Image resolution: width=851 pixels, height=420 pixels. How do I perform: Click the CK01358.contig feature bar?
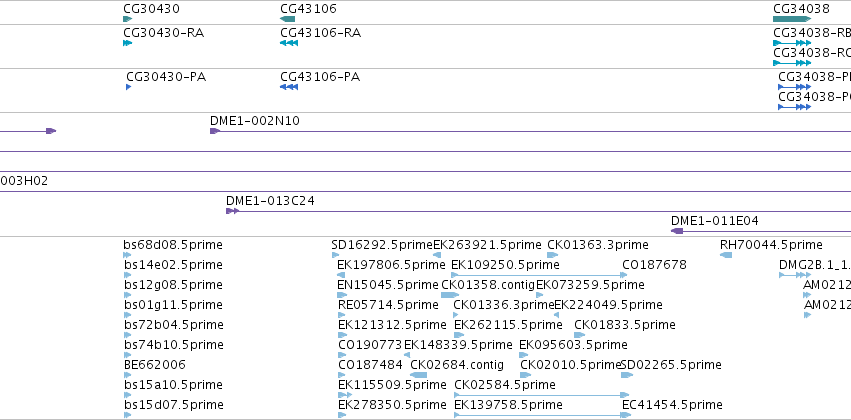pyautogui.click(x=450, y=295)
